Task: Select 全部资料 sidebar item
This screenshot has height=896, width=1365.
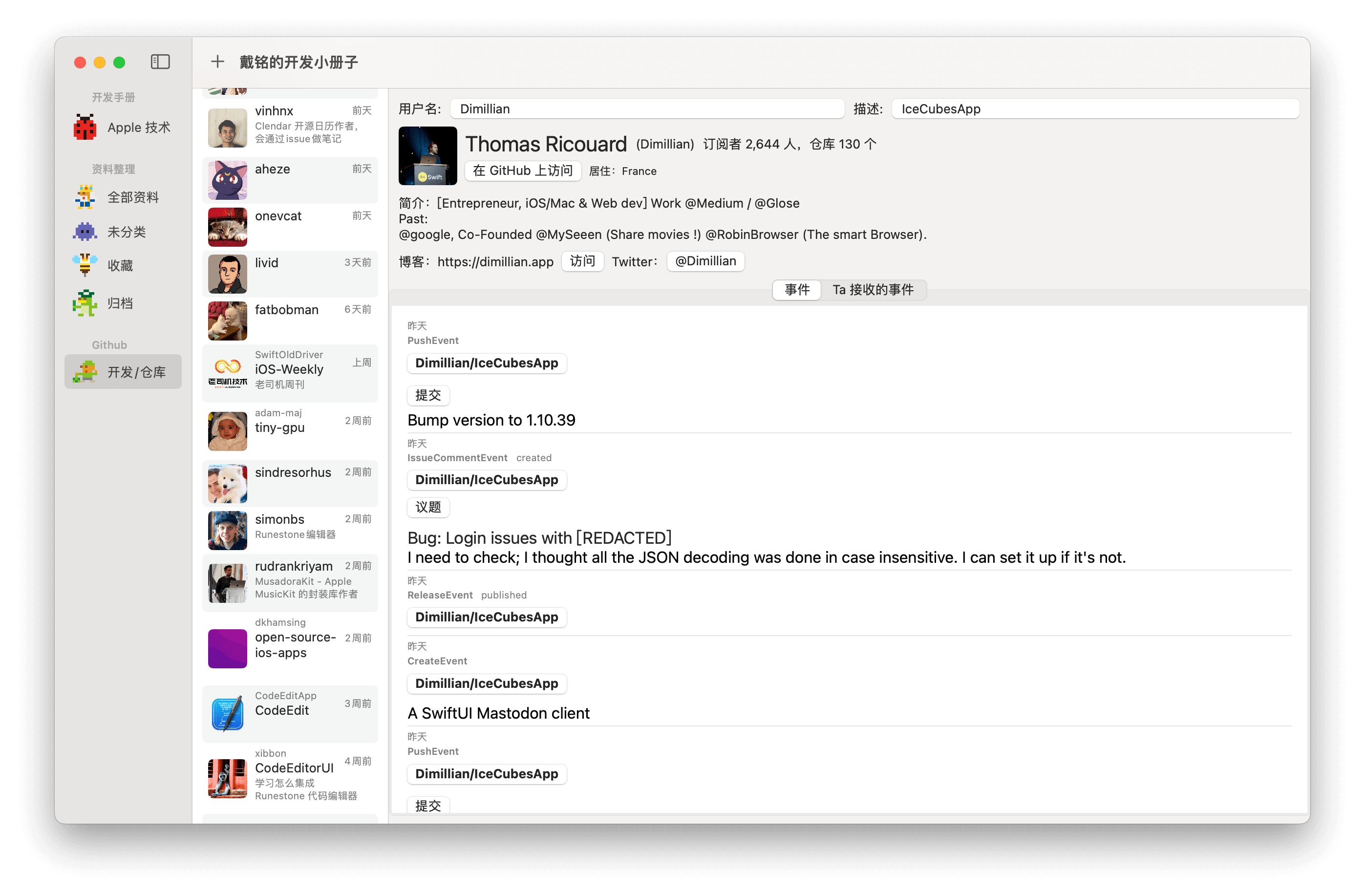Action: tap(123, 197)
